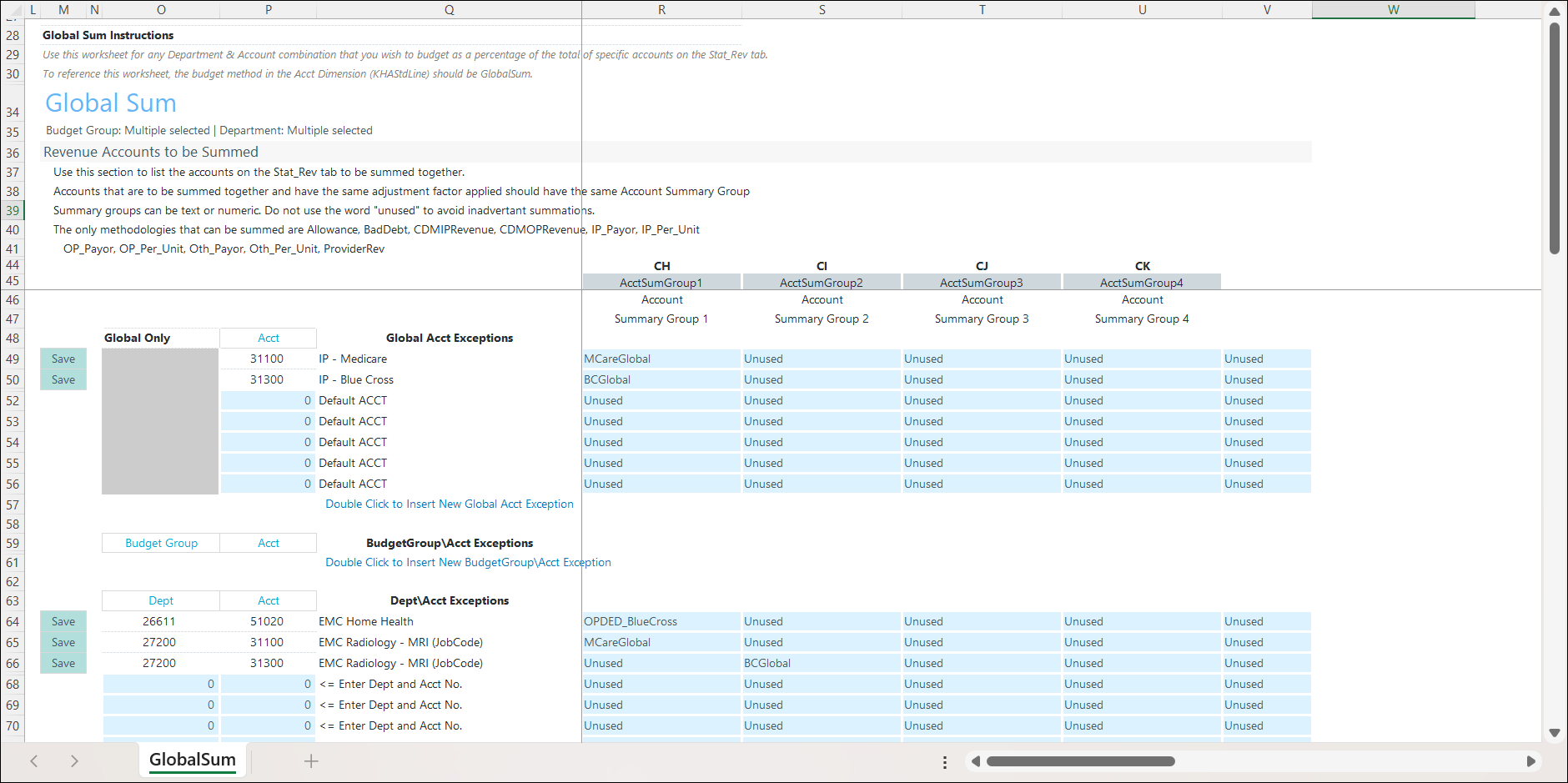Select column W header

[1393, 10]
